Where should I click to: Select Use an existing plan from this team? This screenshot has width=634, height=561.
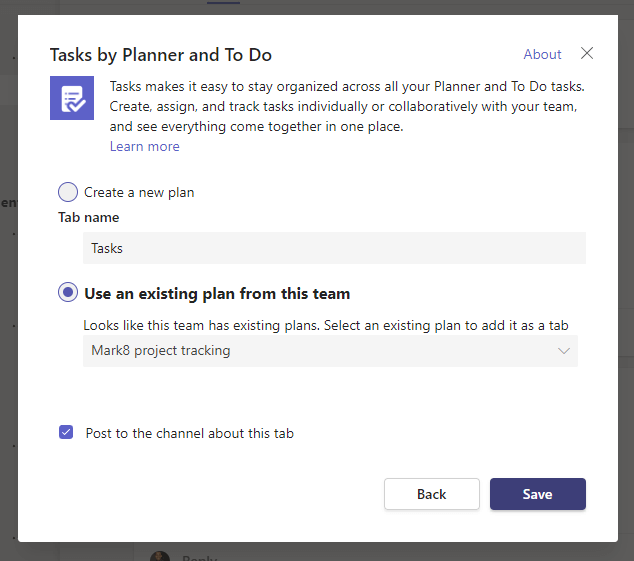click(68, 292)
